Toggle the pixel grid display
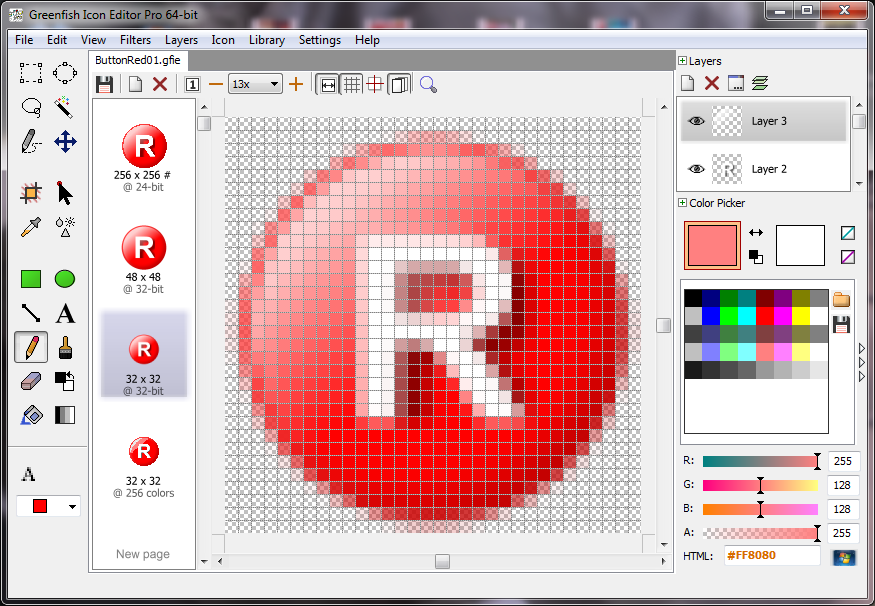The height and width of the screenshot is (606, 875). [352, 84]
